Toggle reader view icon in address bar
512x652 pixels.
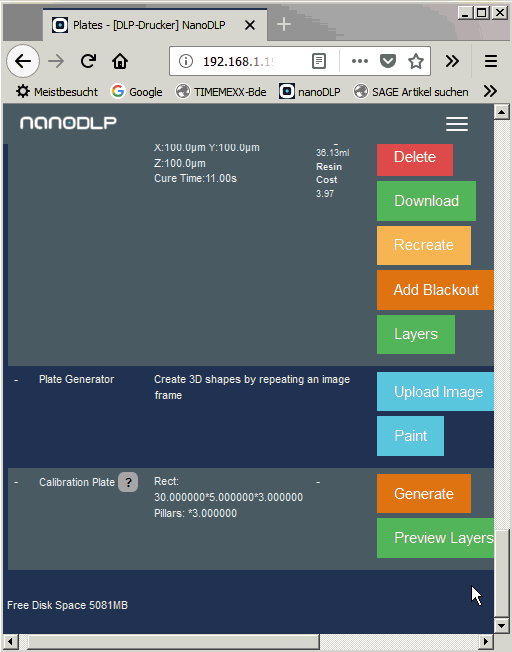tap(319, 62)
